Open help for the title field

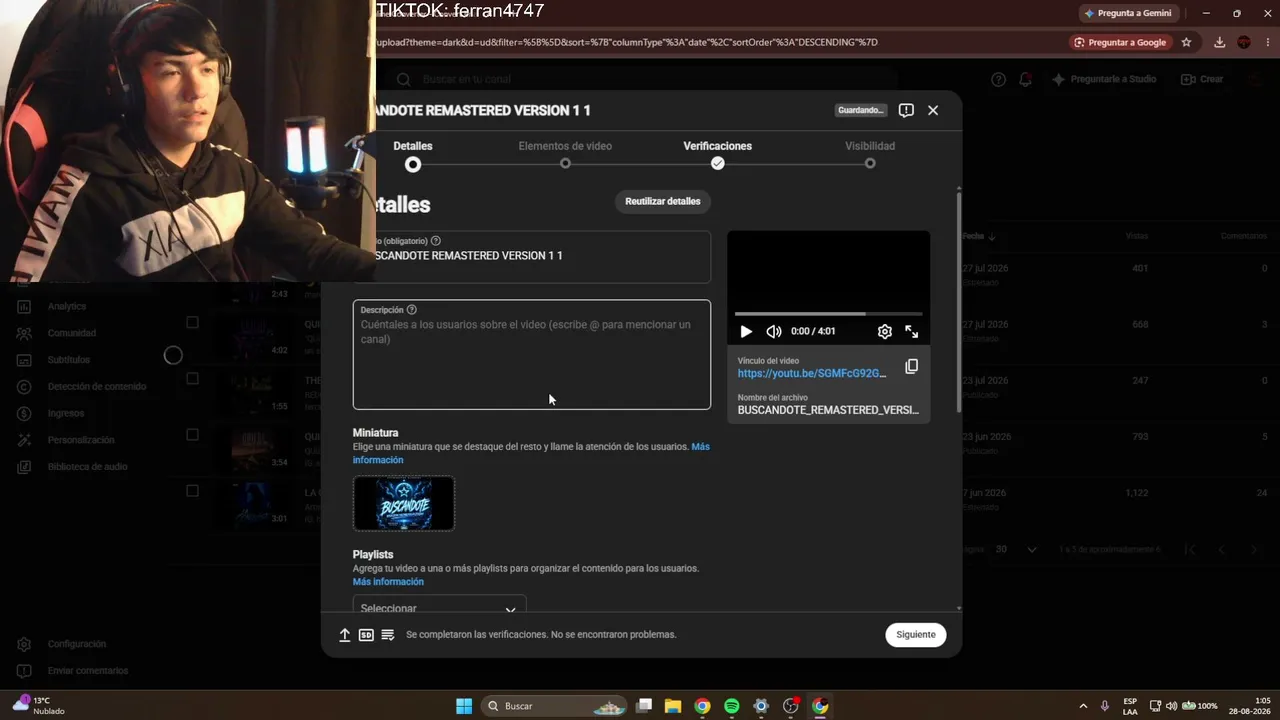[x=435, y=241]
